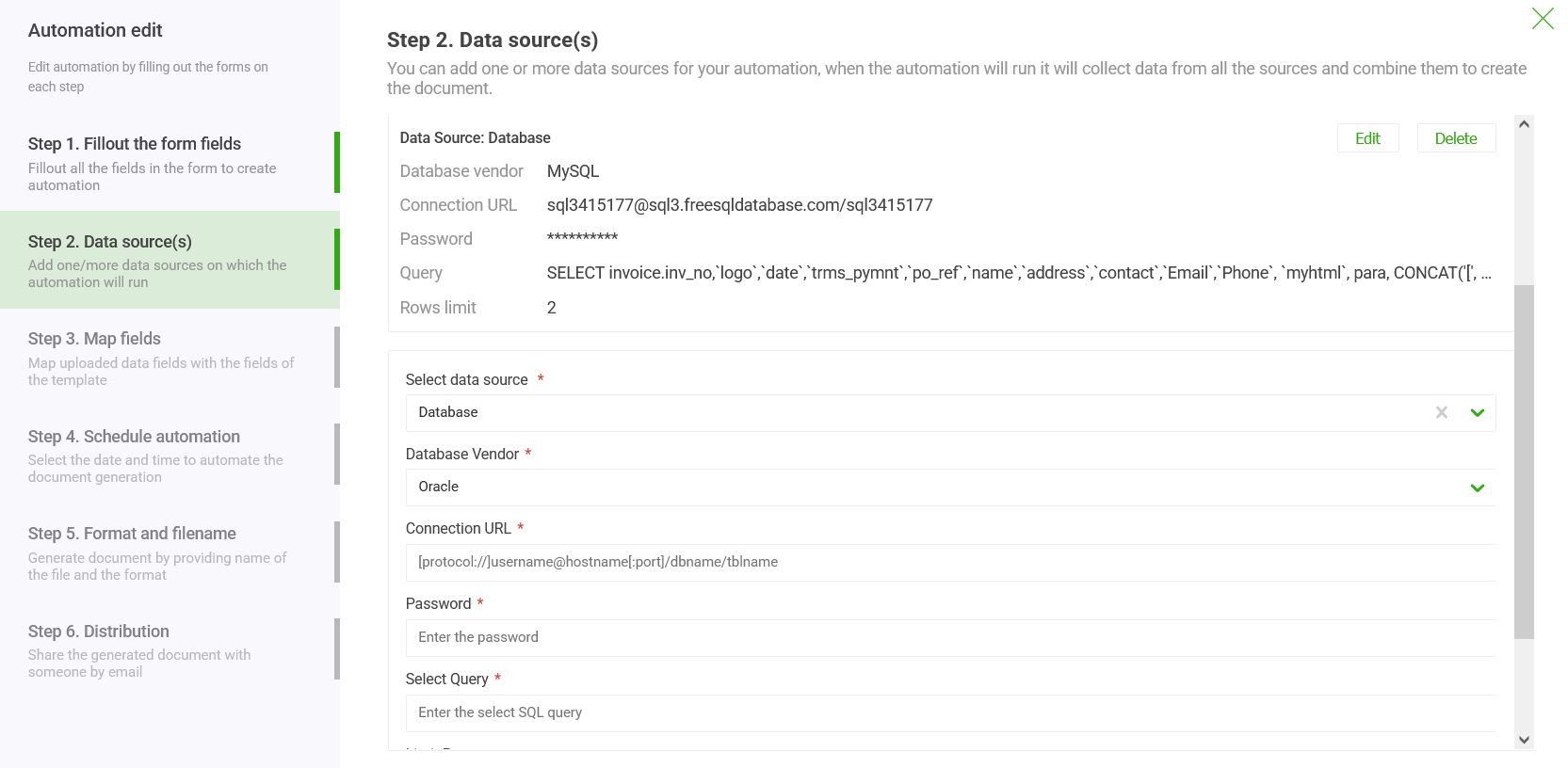Click the Enter the password field
1568x768 pixels.
tap(949, 637)
